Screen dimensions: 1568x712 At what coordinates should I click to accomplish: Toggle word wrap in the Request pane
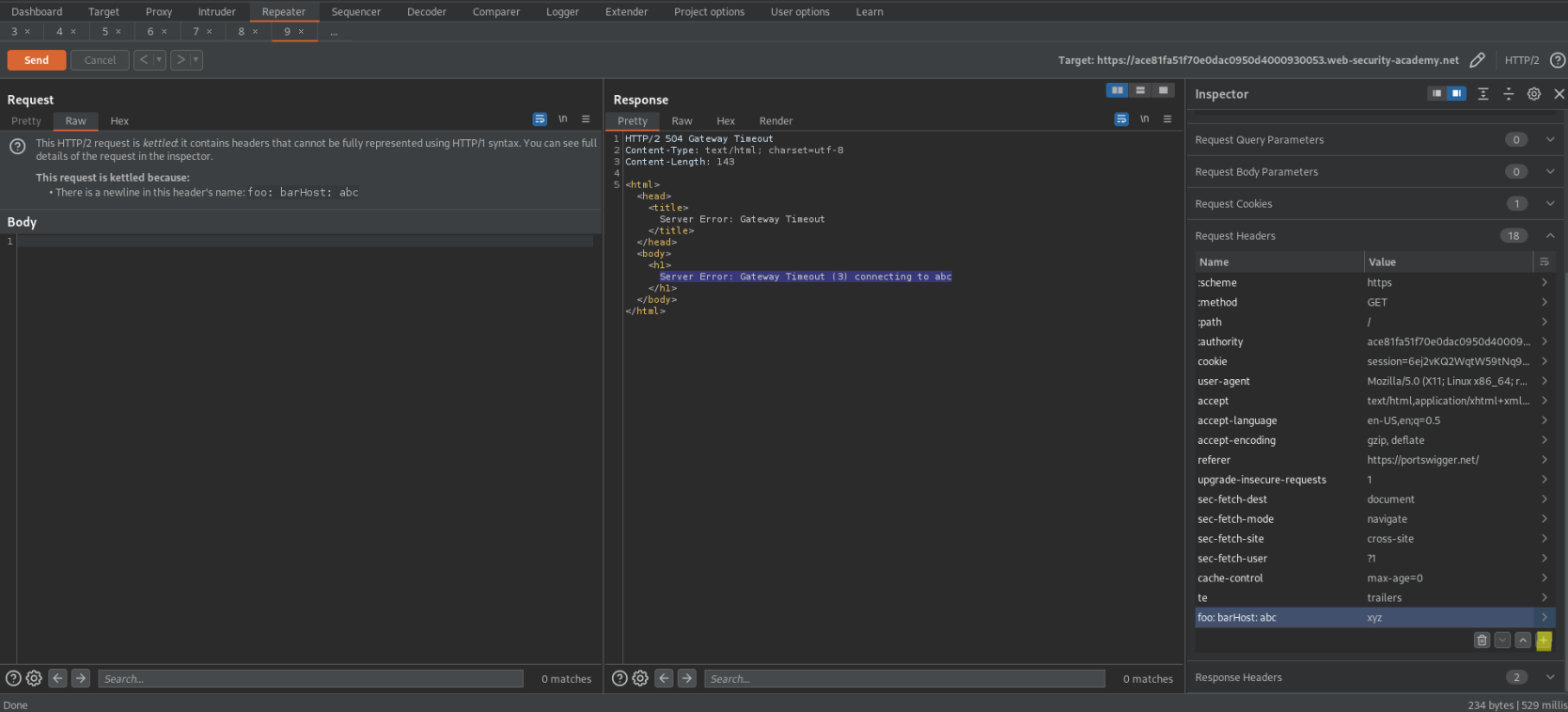(x=540, y=119)
